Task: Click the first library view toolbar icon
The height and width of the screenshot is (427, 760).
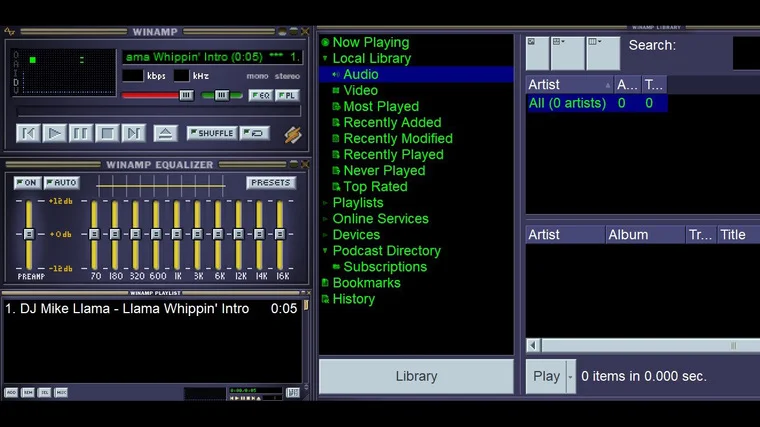Action: pos(538,53)
